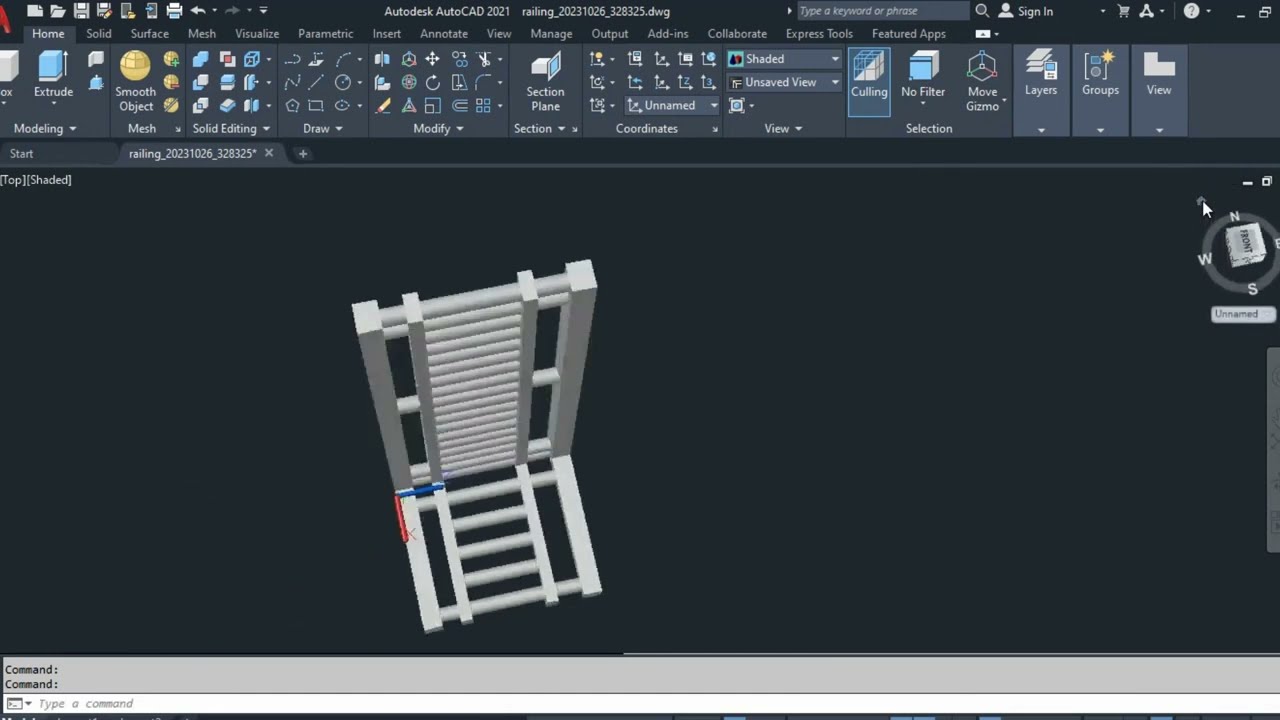Click the Erase tool icon
The width and height of the screenshot is (1280, 720).
(x=382, y=105)
